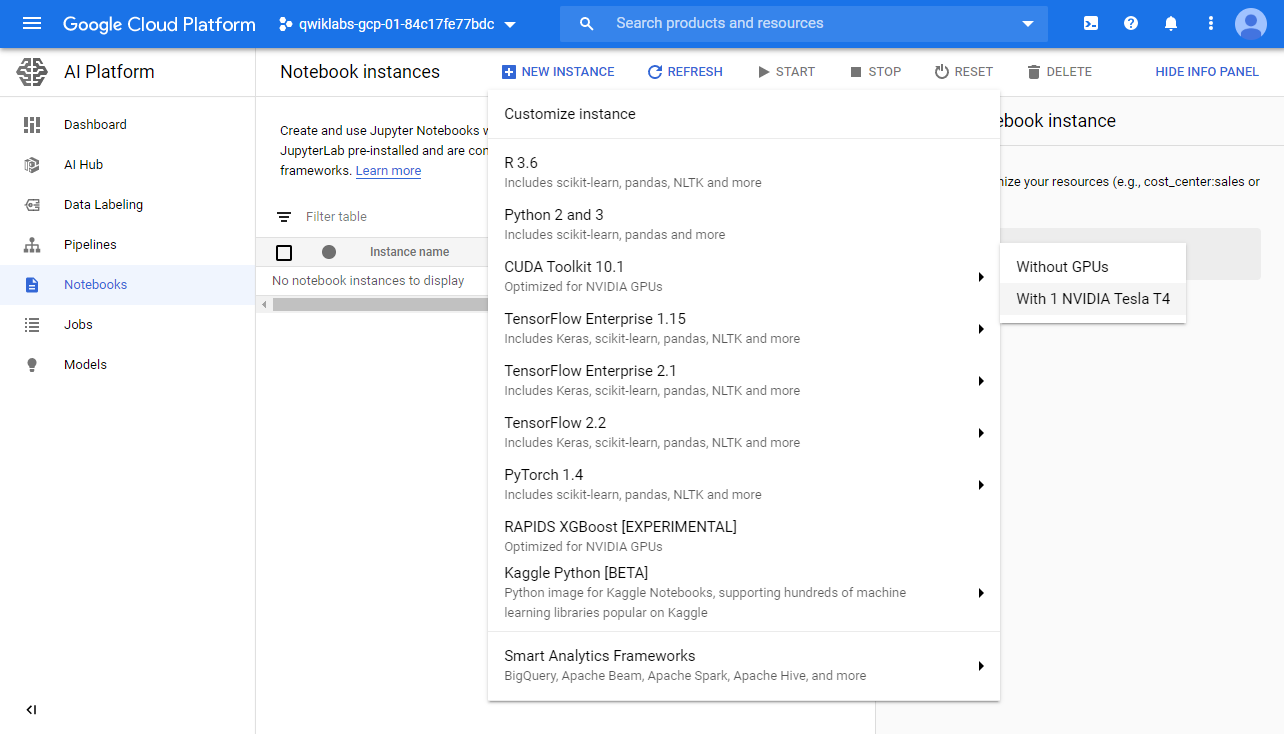The height and width of the screenshot is (734, 1284).
Task: Open Dashboard in the sidebar
Action: click(127, 125)
